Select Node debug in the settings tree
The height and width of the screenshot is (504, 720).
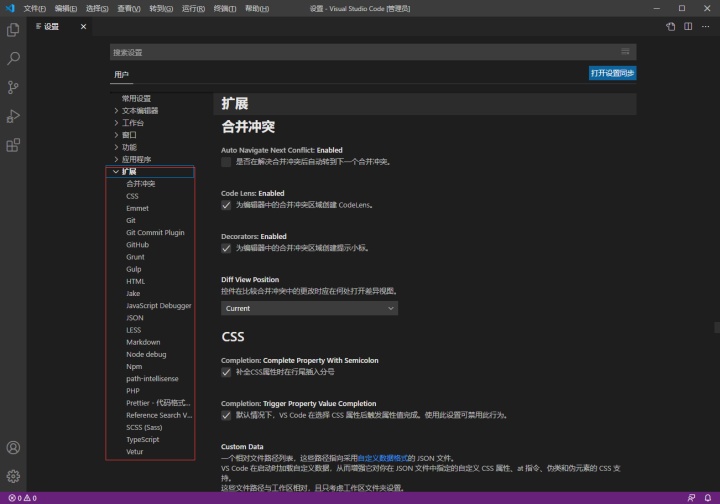point(146,354)
